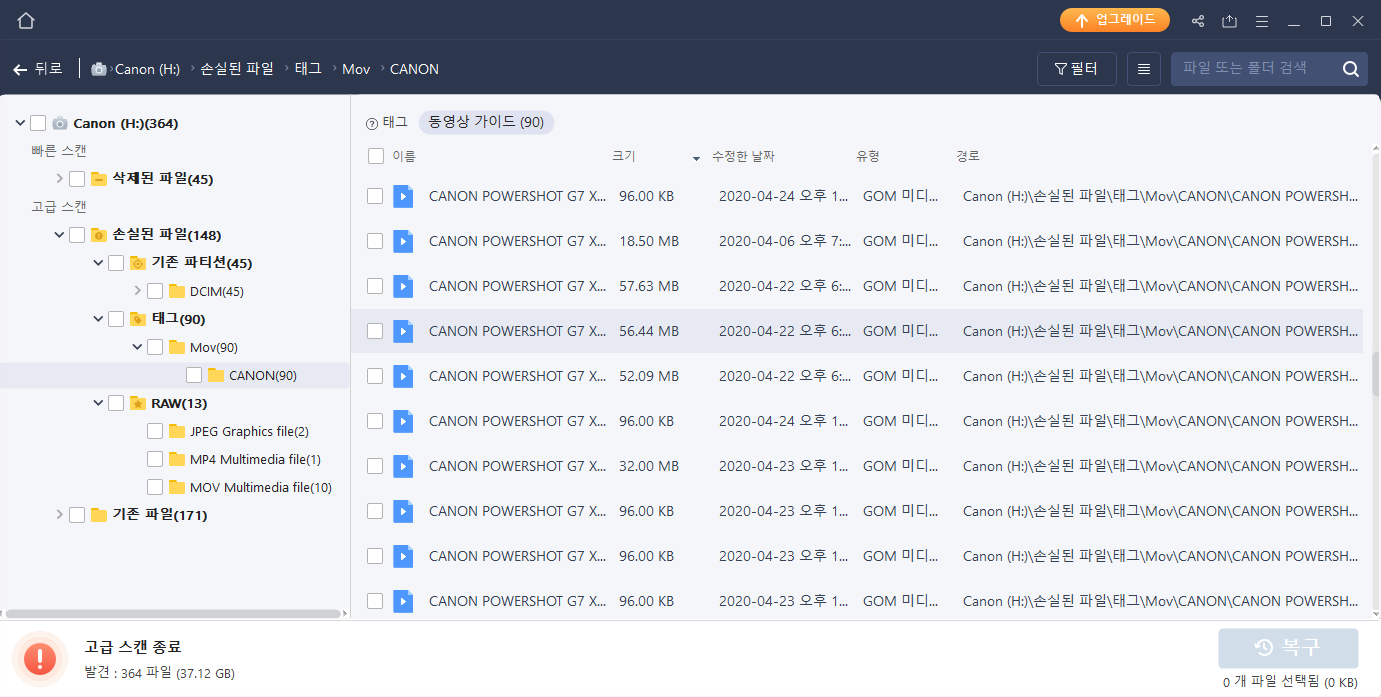Viewport: 1381px width, 697px height.
Task: Sort by 크기 column header
Action: [x=623, y=156]
